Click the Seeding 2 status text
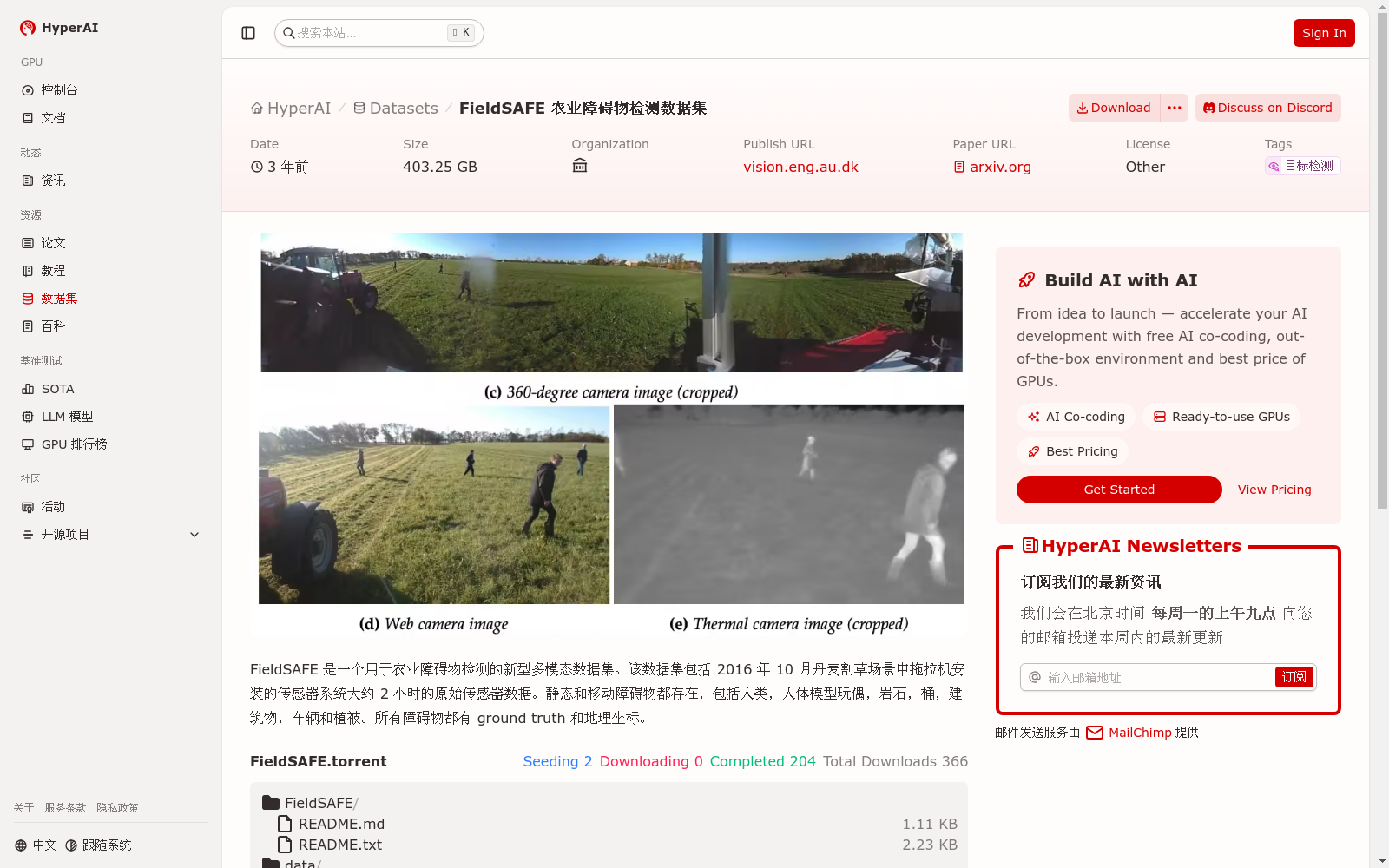 [x=557, y=761]
